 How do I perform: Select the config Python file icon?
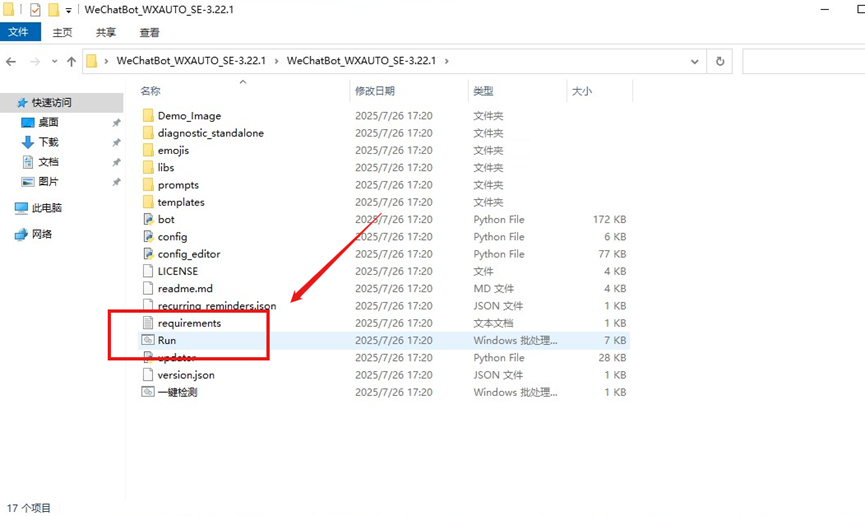pos(148,236)
